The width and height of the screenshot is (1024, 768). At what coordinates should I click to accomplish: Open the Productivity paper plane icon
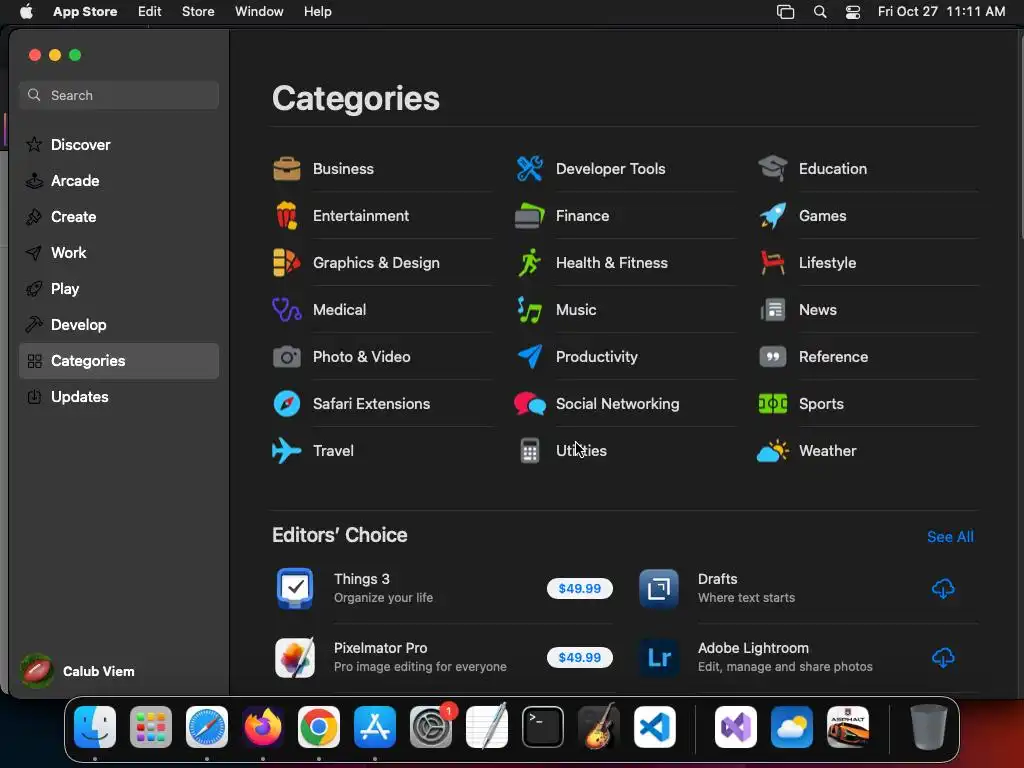pyautogui.click(x=530, y=357)
